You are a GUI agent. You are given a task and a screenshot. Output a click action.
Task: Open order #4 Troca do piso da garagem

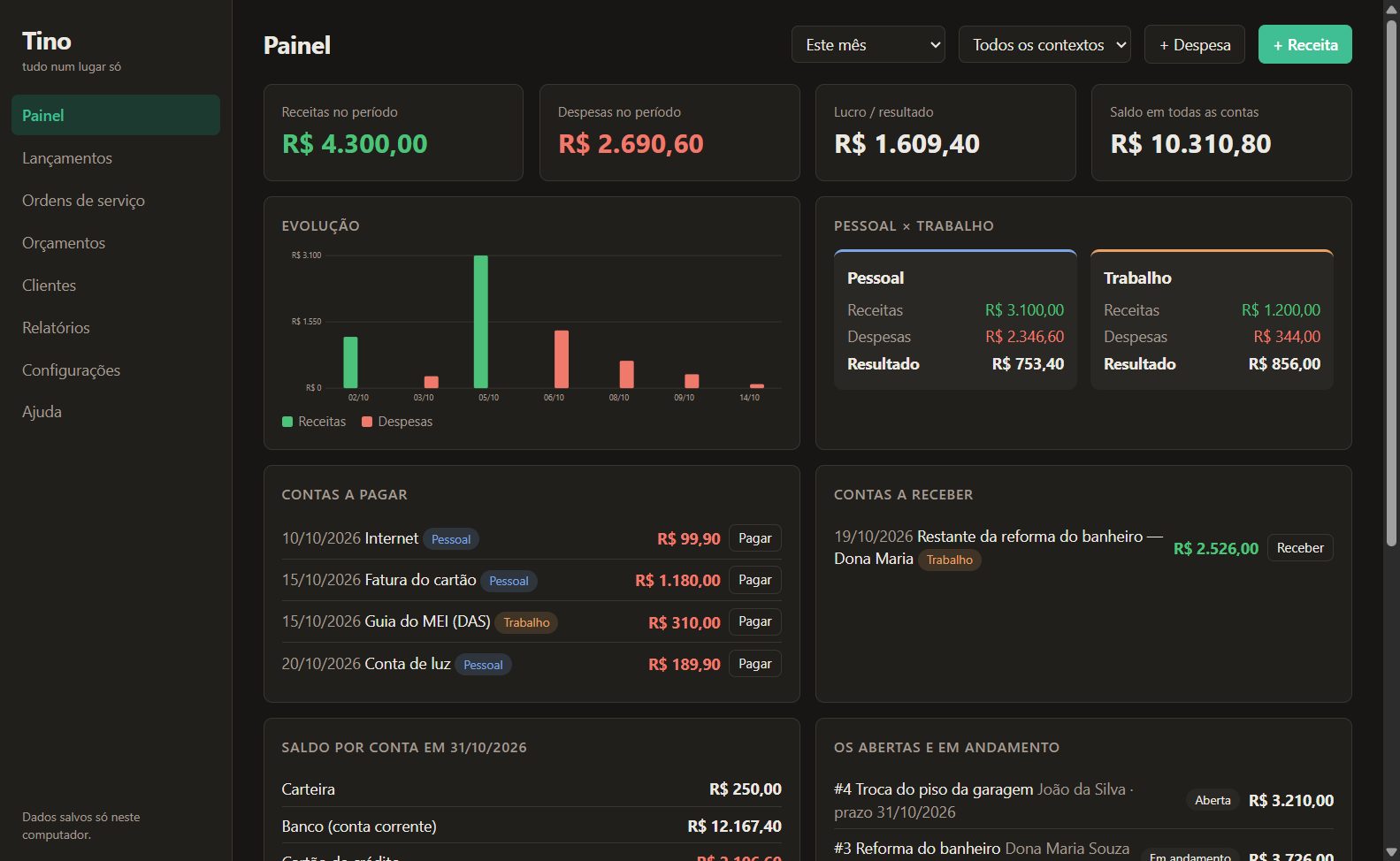click(933, 789)
